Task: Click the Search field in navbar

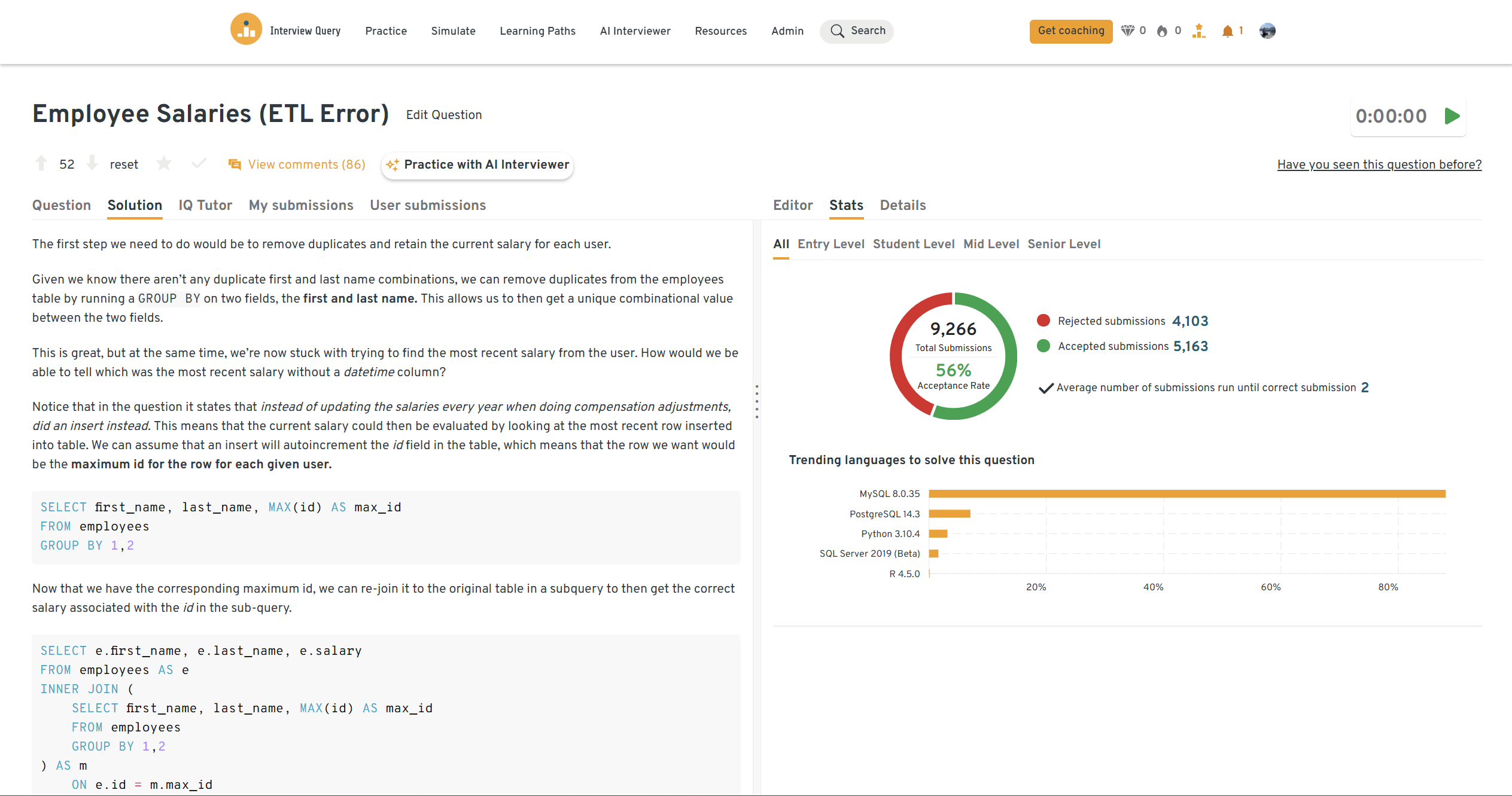Action: click(x=857, y=31)
